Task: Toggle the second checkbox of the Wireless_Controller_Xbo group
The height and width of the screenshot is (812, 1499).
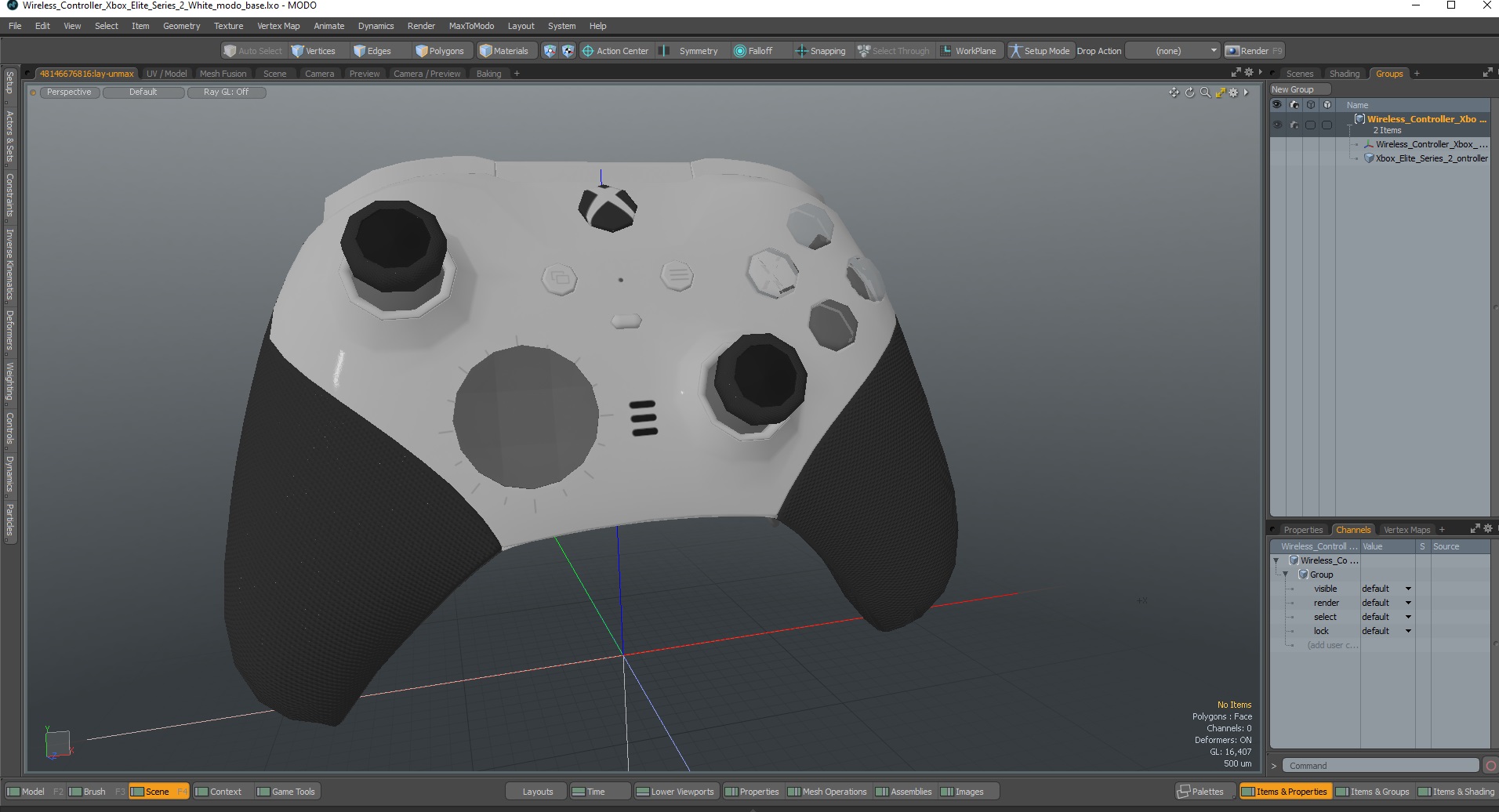Action: coord(1327,125)
